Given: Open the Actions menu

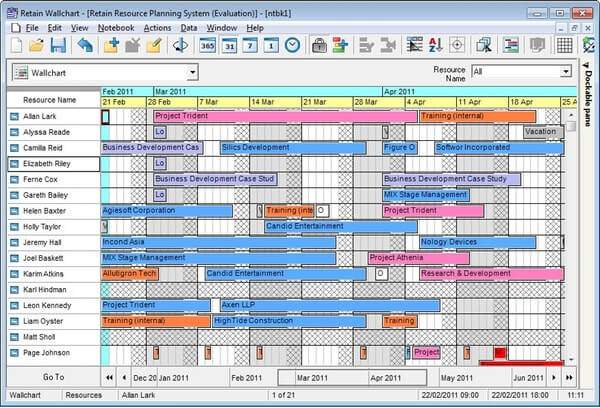Looking at the screenshot, I should coord(157,28).
